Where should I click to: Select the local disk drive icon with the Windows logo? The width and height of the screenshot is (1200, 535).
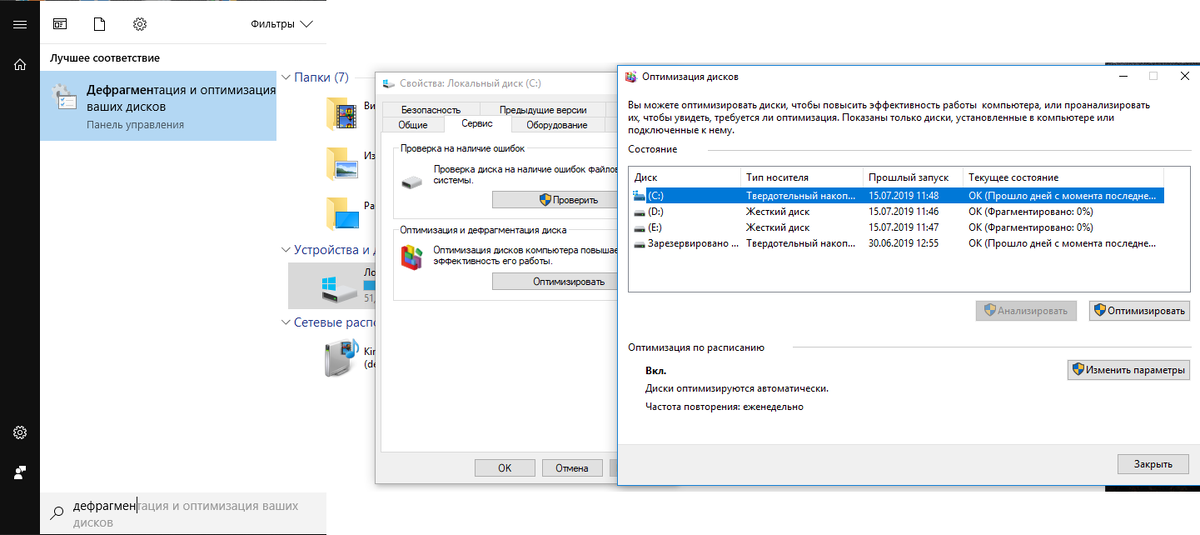(x=338, y=288)
